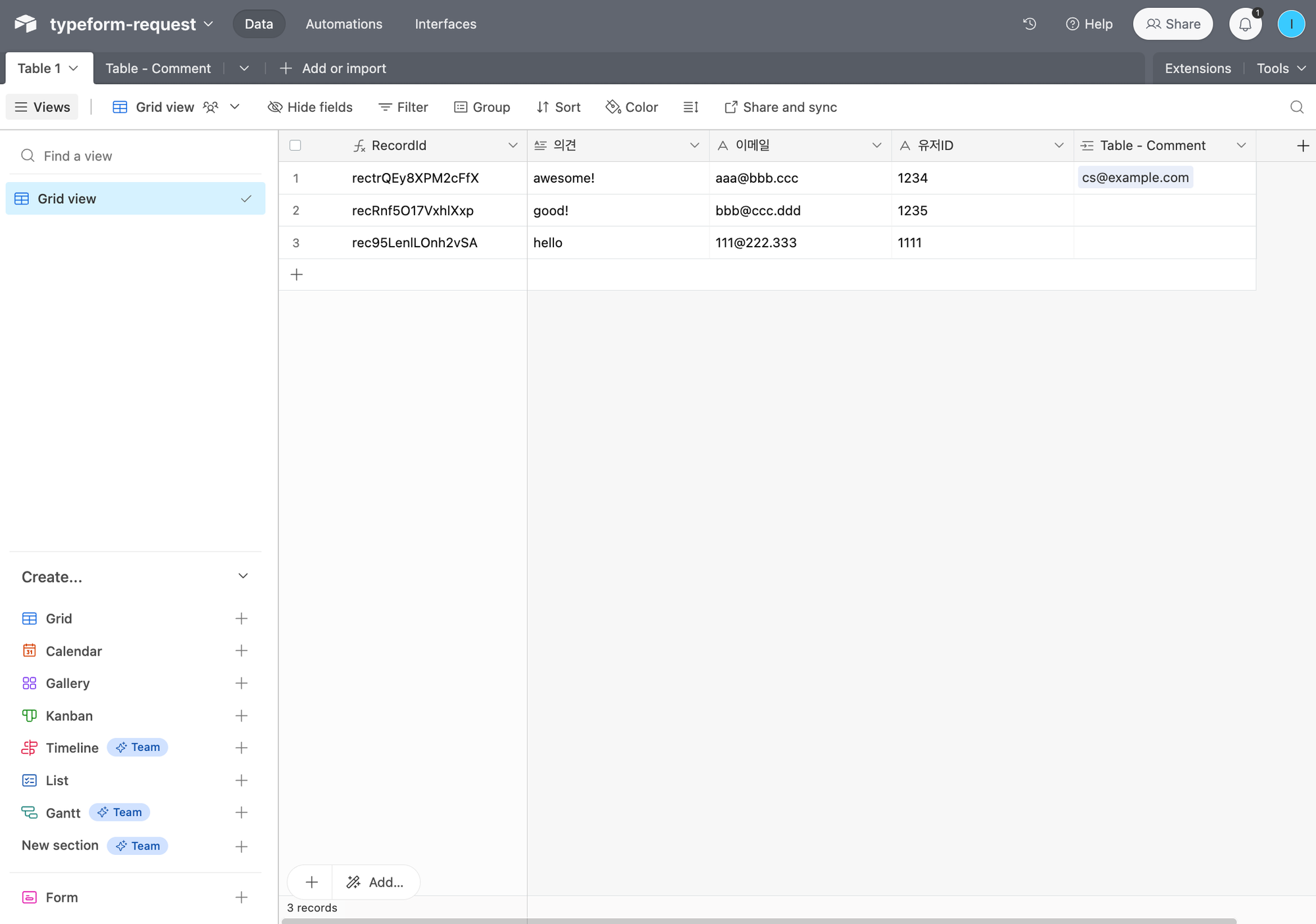Screen dimensions: 1316x924
Task: Open the Table - Comment column dropdown
Action: 1241,145
